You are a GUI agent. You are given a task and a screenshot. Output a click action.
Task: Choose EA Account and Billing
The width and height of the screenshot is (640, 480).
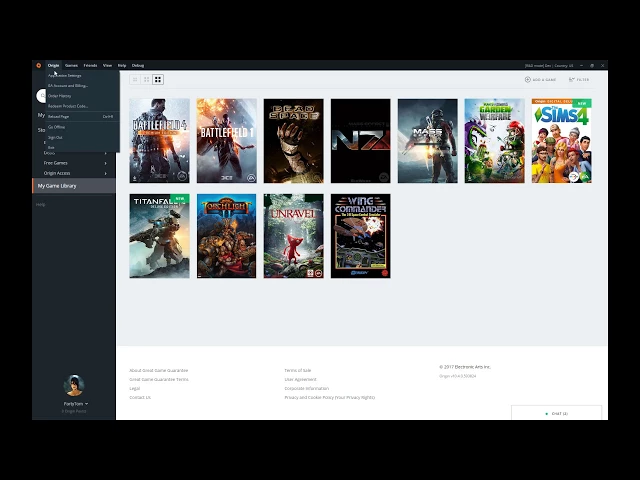83,86
